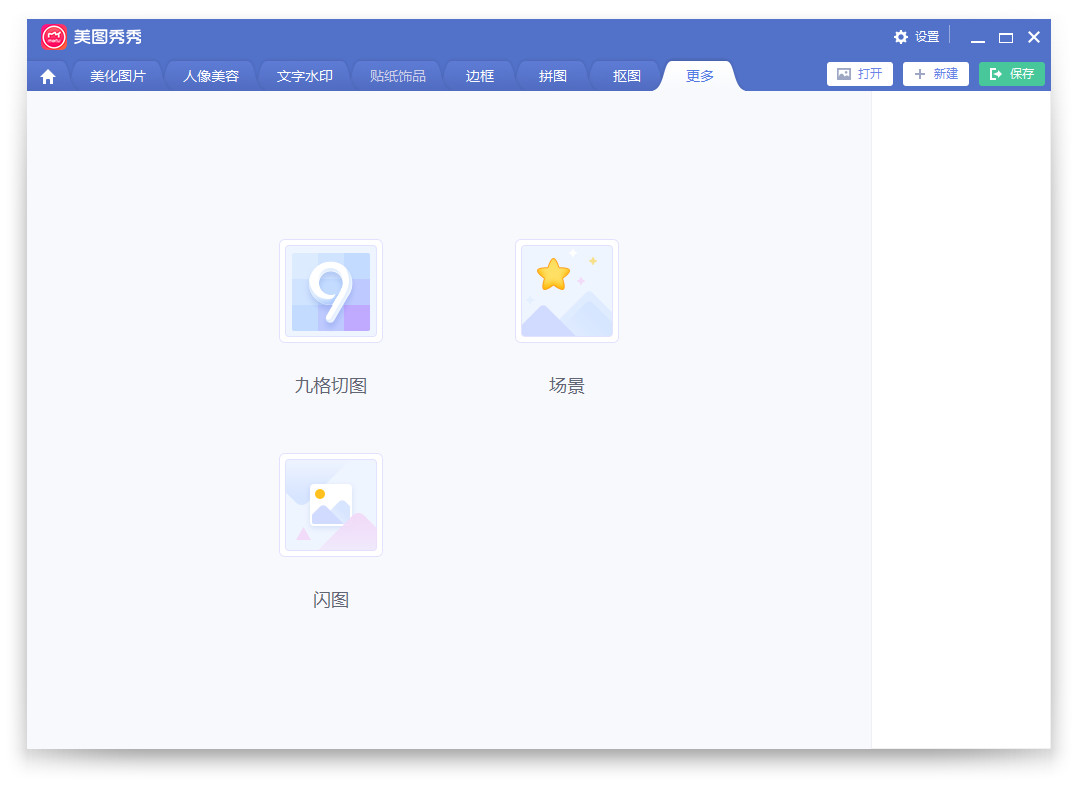Maximize the 美图秀秀 window
This screenshot has height=799, width=1080.
click(x=1006, y=38)
